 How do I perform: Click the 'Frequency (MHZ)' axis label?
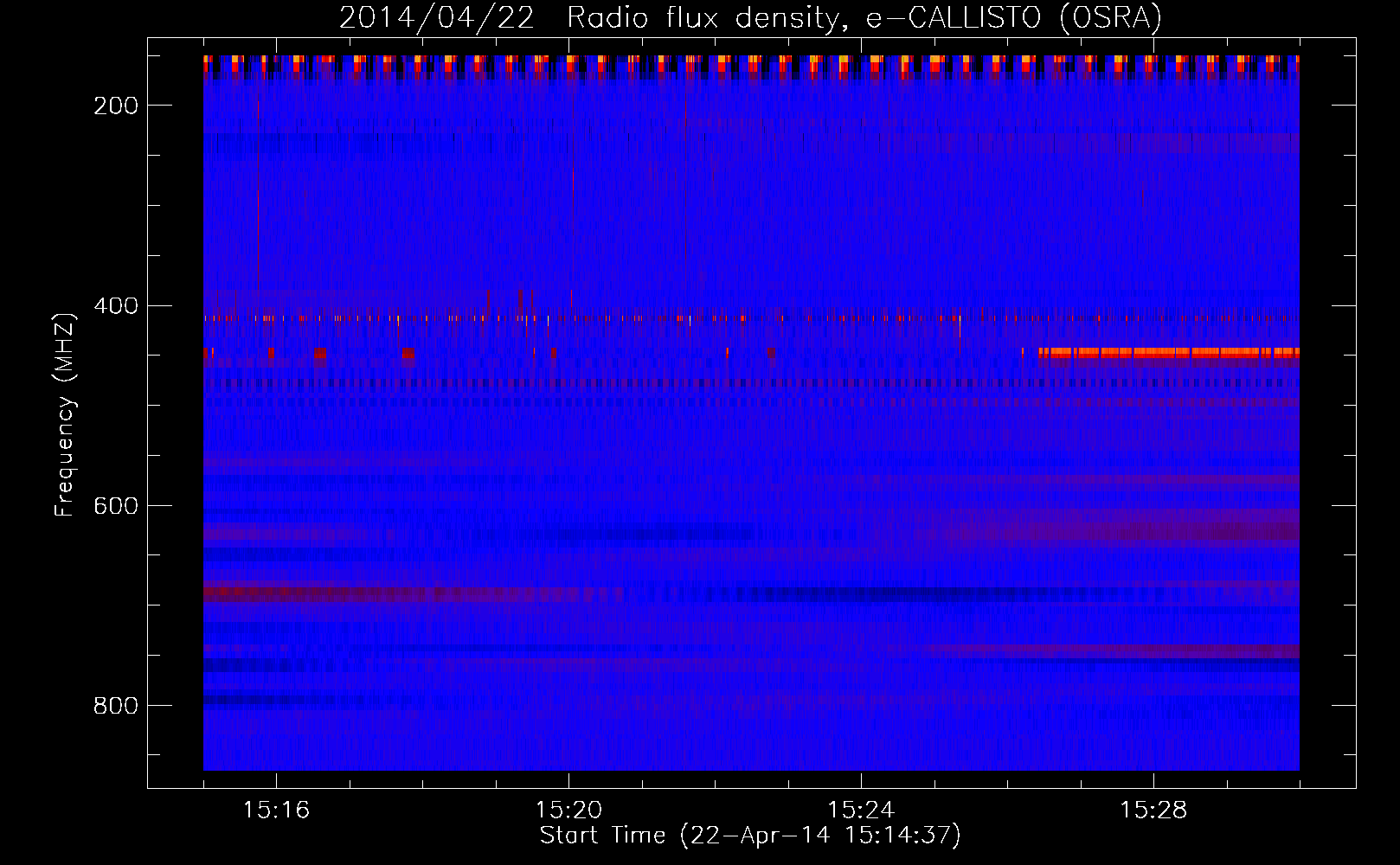point(65,414)
